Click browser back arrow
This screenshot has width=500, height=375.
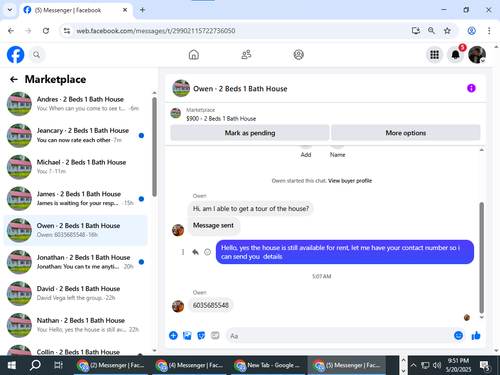[11, 31]
